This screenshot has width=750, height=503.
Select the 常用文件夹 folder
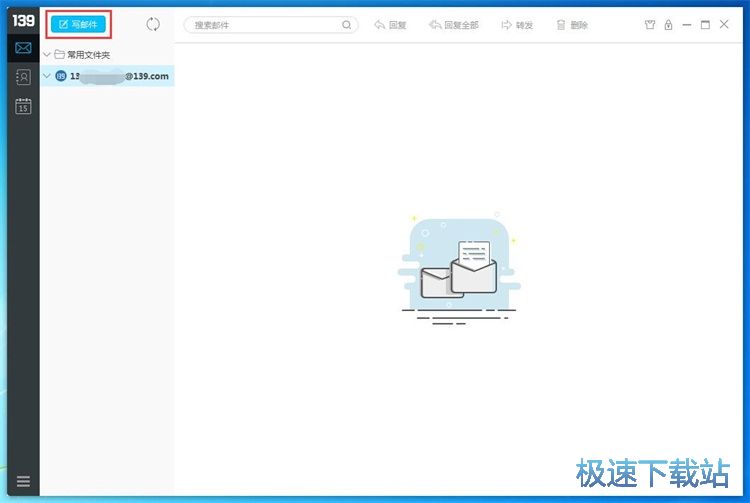pos(82,55)
